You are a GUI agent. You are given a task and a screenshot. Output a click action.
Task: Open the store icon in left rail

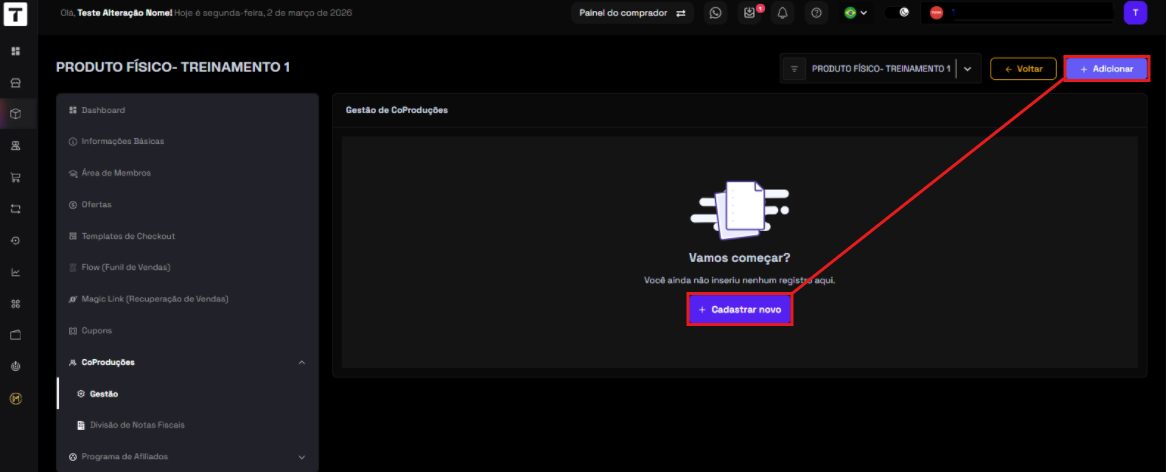click(16, 82)
